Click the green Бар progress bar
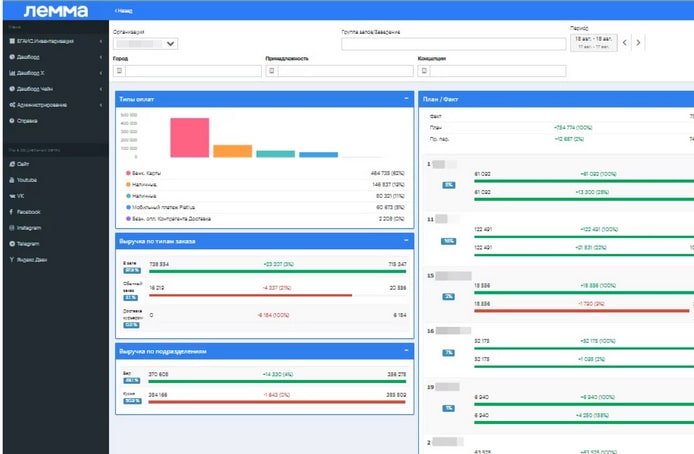694x454 pixels. (278, 381)
